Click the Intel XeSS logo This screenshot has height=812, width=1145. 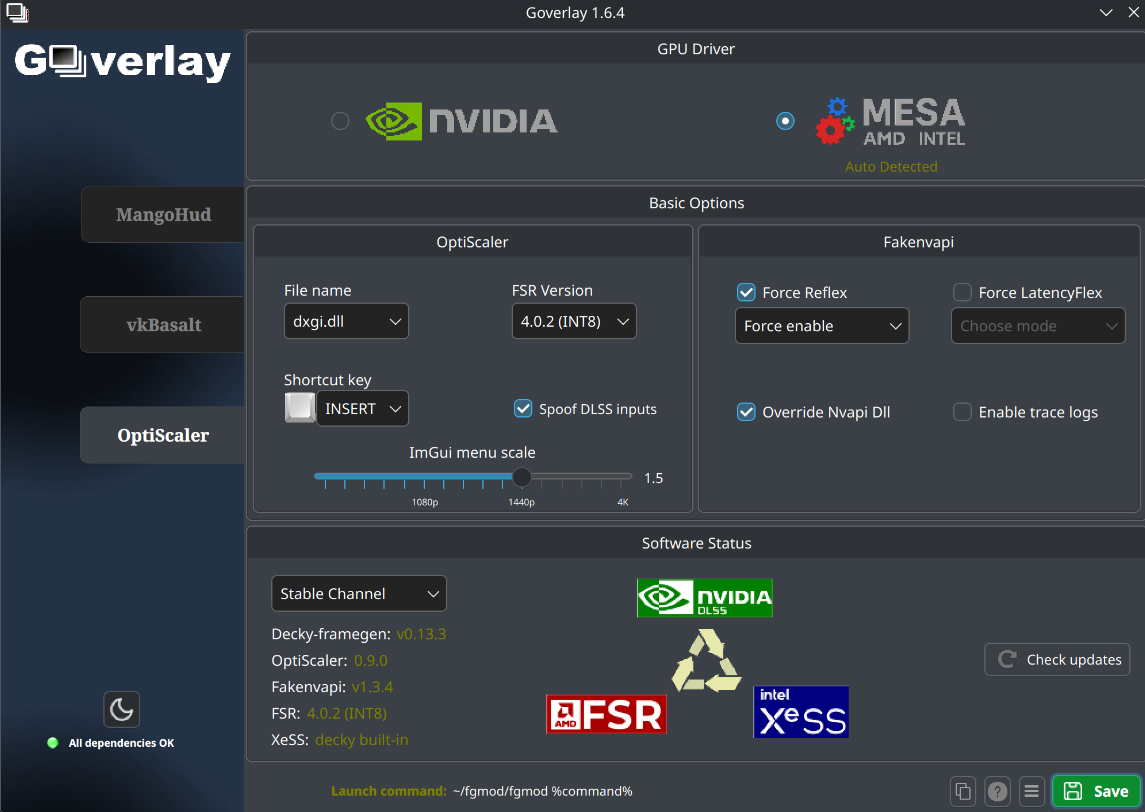tap(801, 712)
